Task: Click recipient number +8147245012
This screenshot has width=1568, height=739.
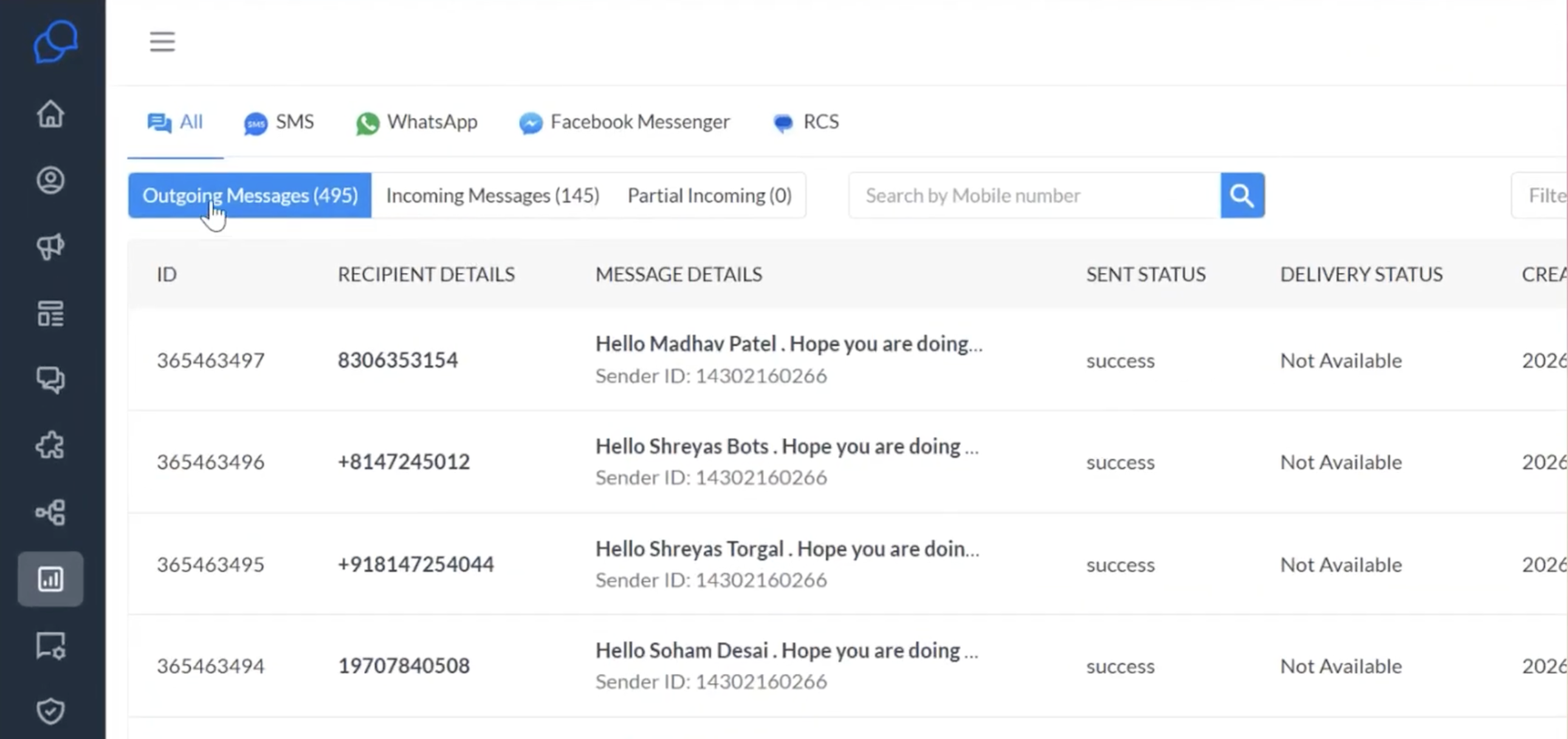Action: (x=404, y=462)
